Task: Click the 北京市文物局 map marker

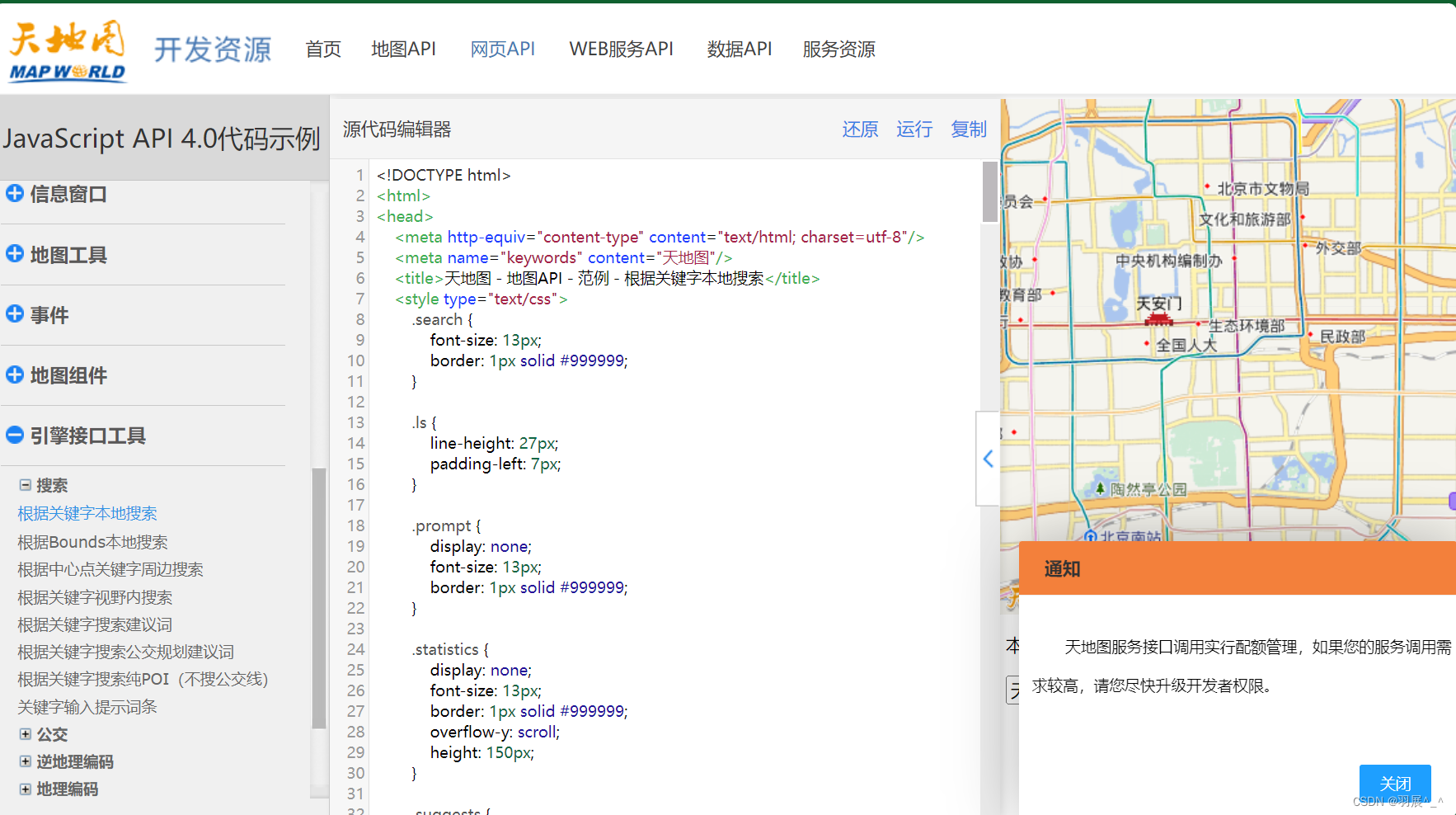Action: point(1207,187)
